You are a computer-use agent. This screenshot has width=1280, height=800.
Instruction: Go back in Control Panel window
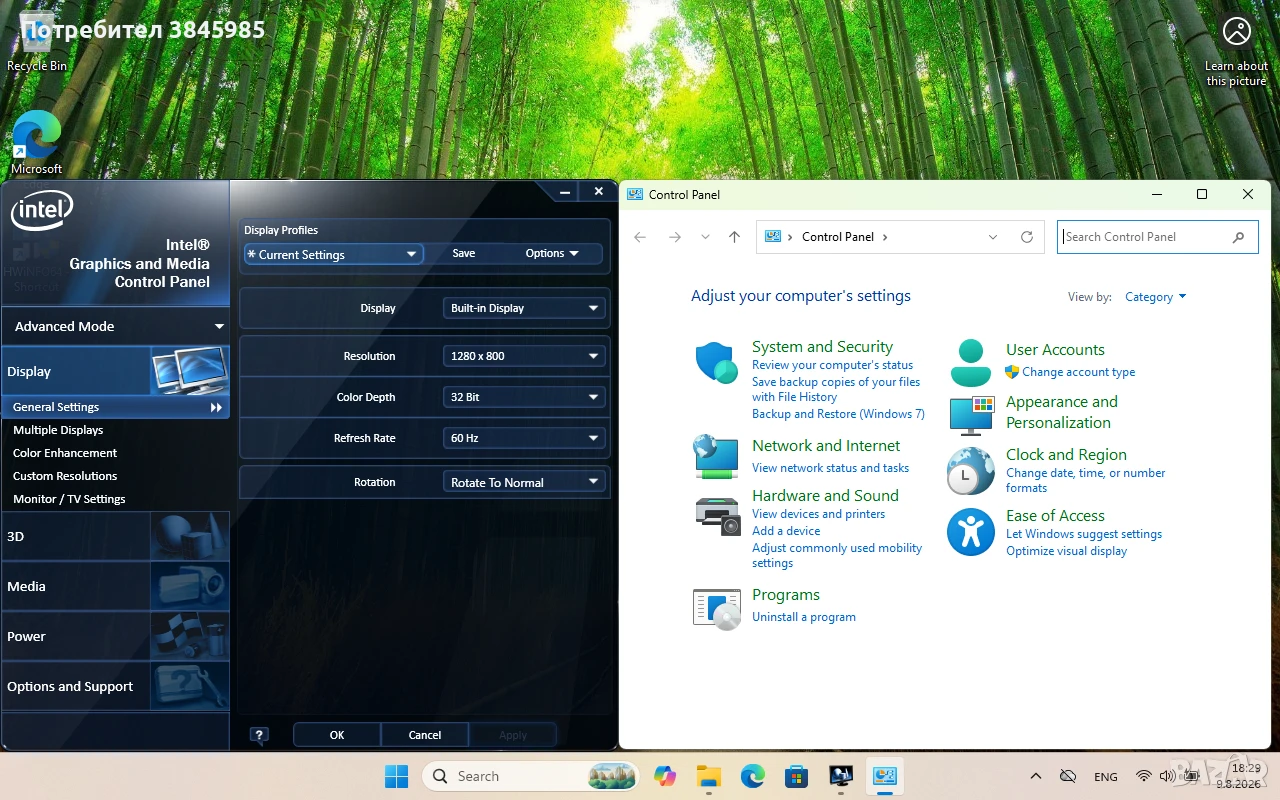tap(640, 237)
